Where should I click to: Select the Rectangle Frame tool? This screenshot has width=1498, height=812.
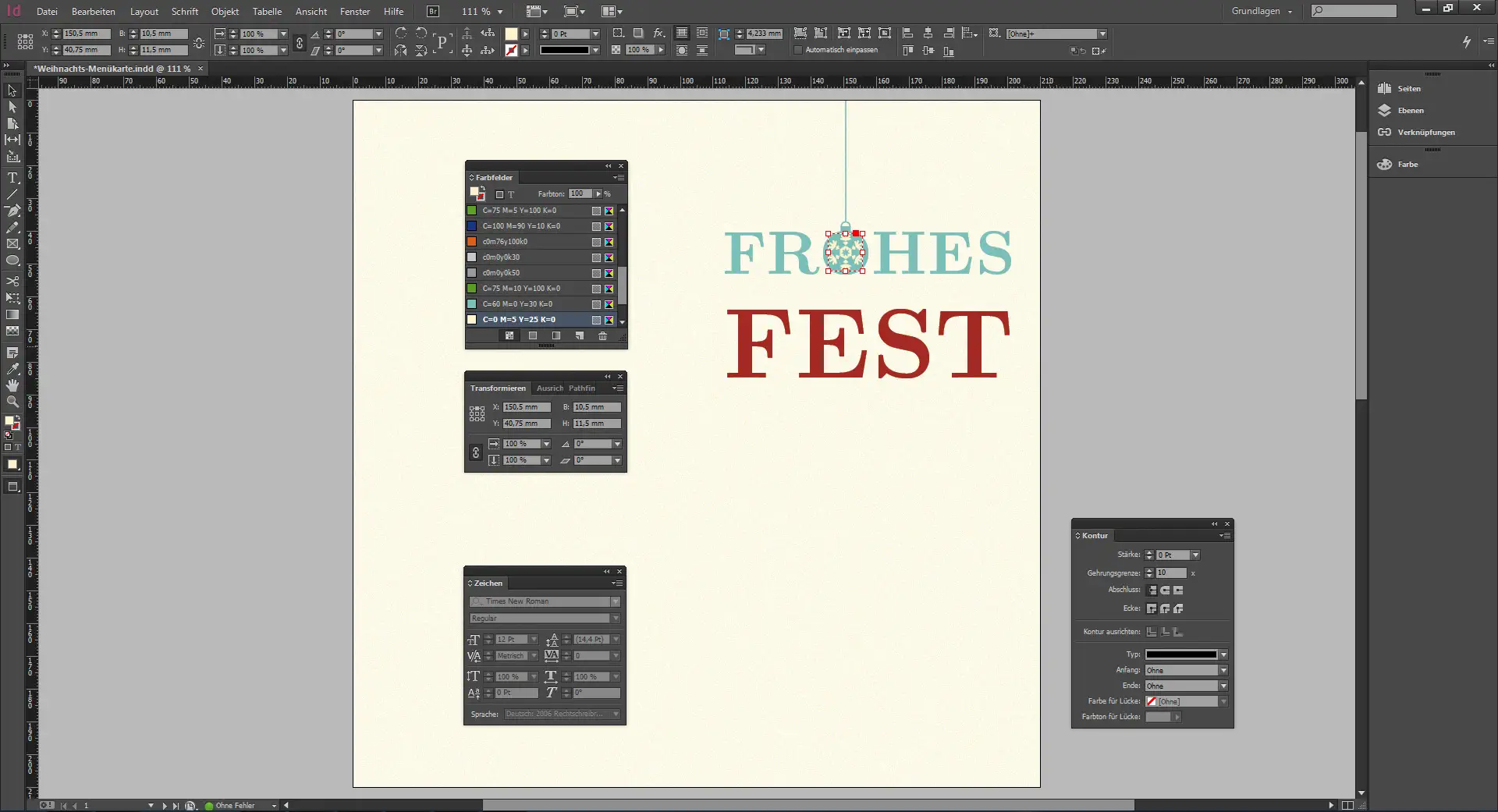coord(12,244)
